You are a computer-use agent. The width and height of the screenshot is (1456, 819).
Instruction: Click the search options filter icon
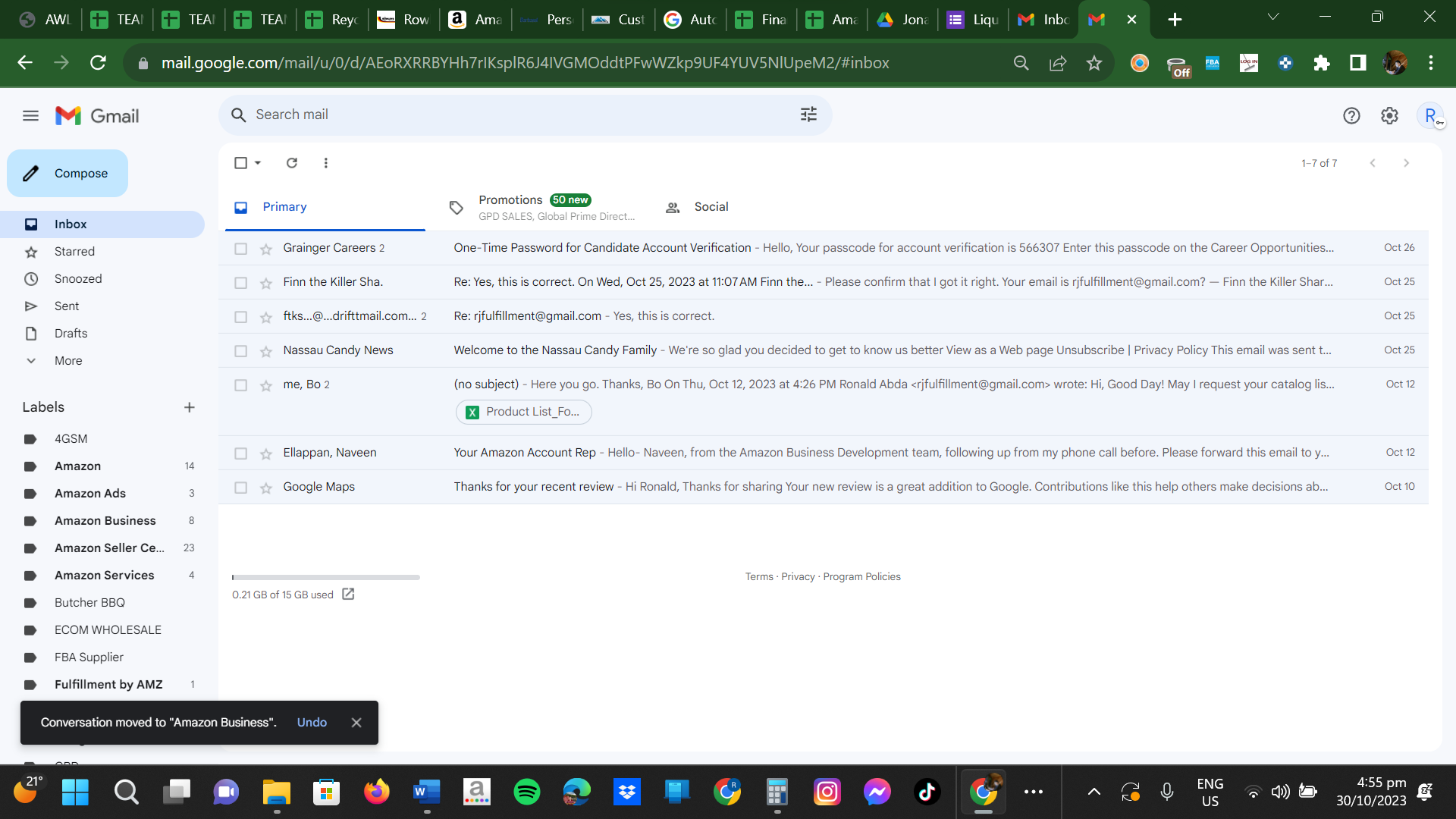[x=808, y=115]
